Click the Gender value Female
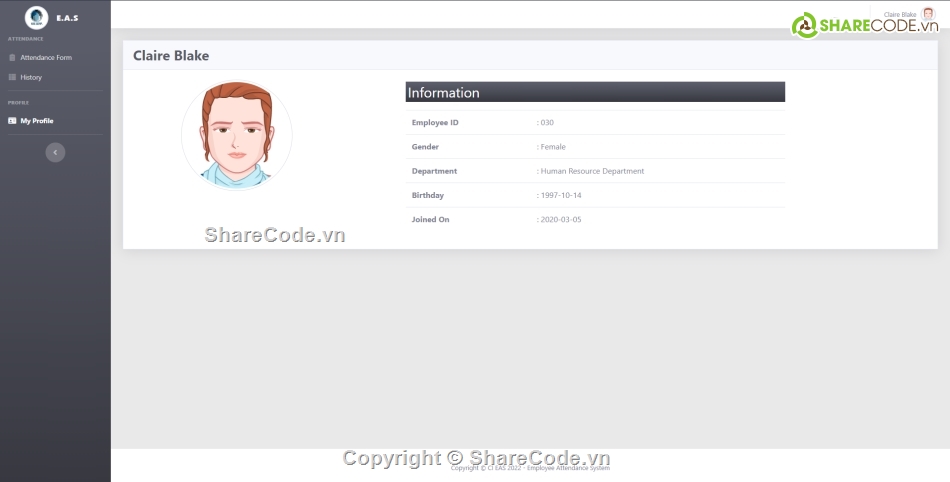The height and width of the screenshot is (482, 950). click(552, 147)
